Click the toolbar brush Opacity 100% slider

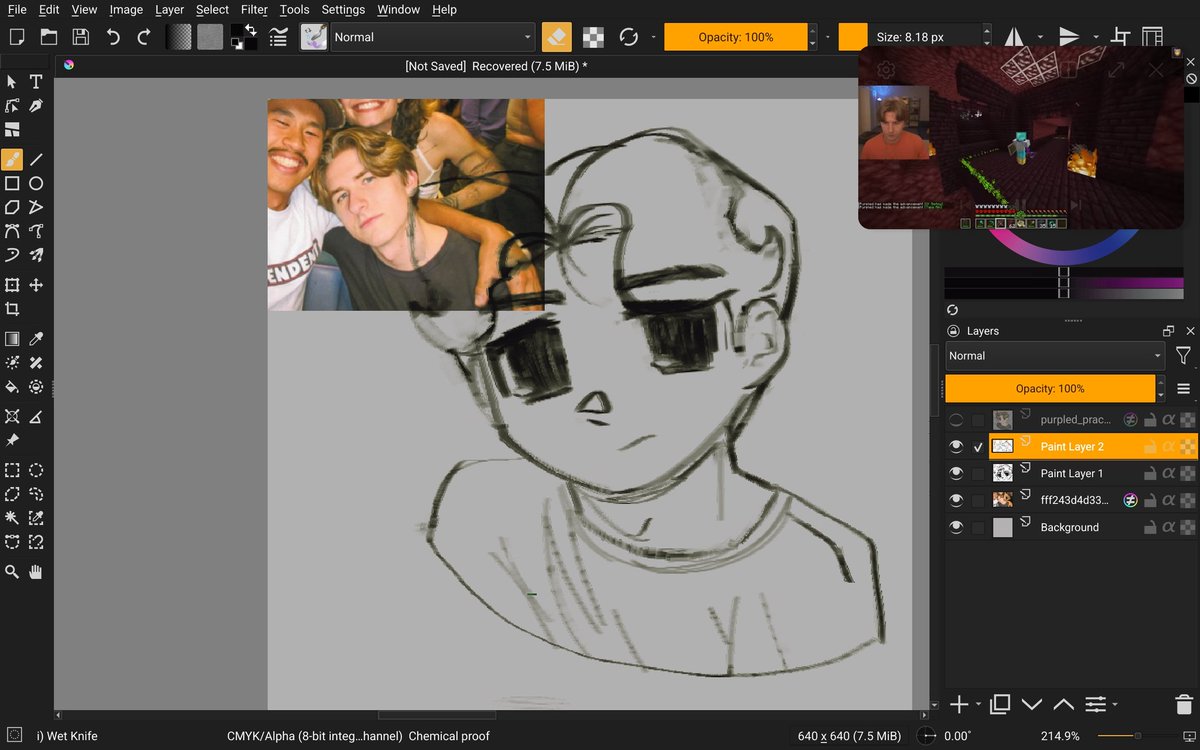[x=735, y=37]
